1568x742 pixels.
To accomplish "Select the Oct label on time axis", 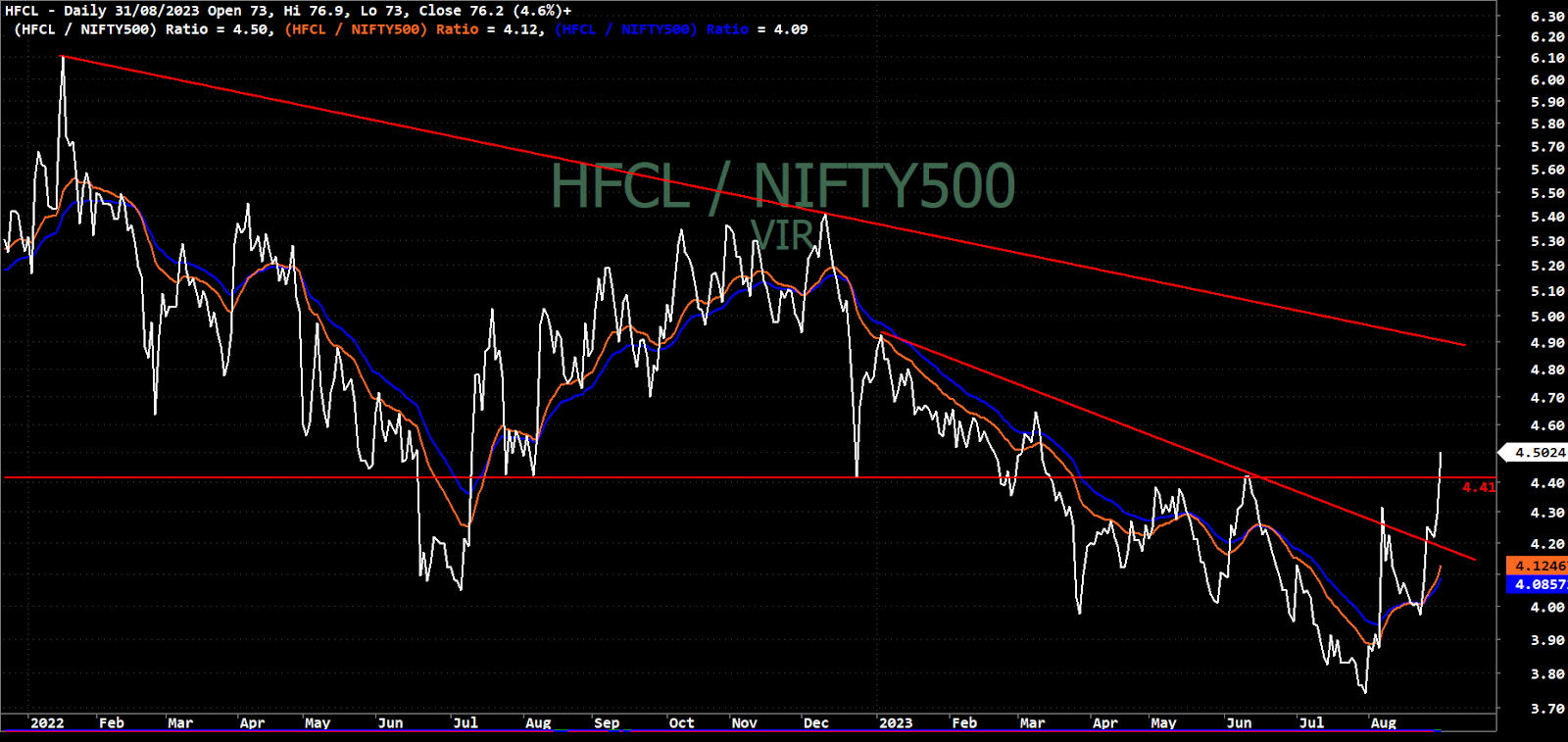I will pyautogui.click(x=681, y=723).
